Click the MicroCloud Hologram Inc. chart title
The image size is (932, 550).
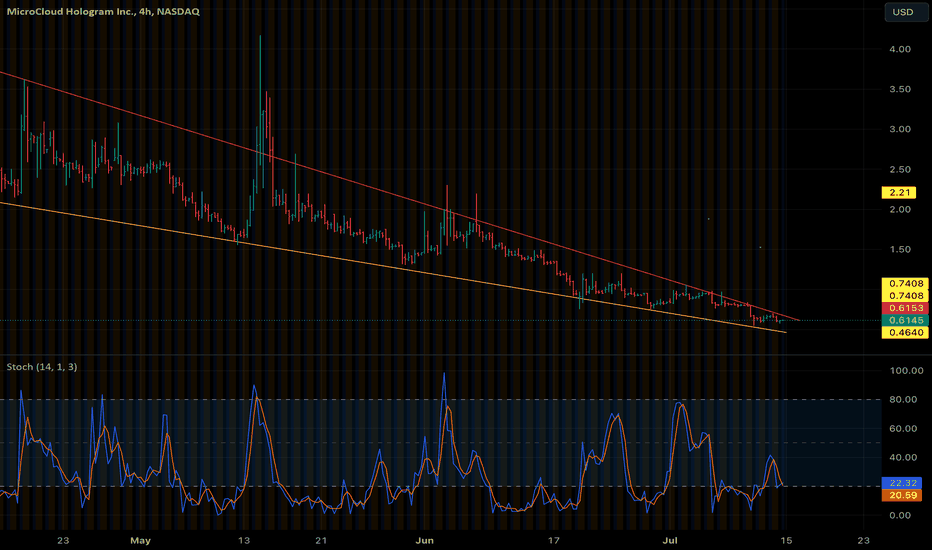[x=103, y=11]
